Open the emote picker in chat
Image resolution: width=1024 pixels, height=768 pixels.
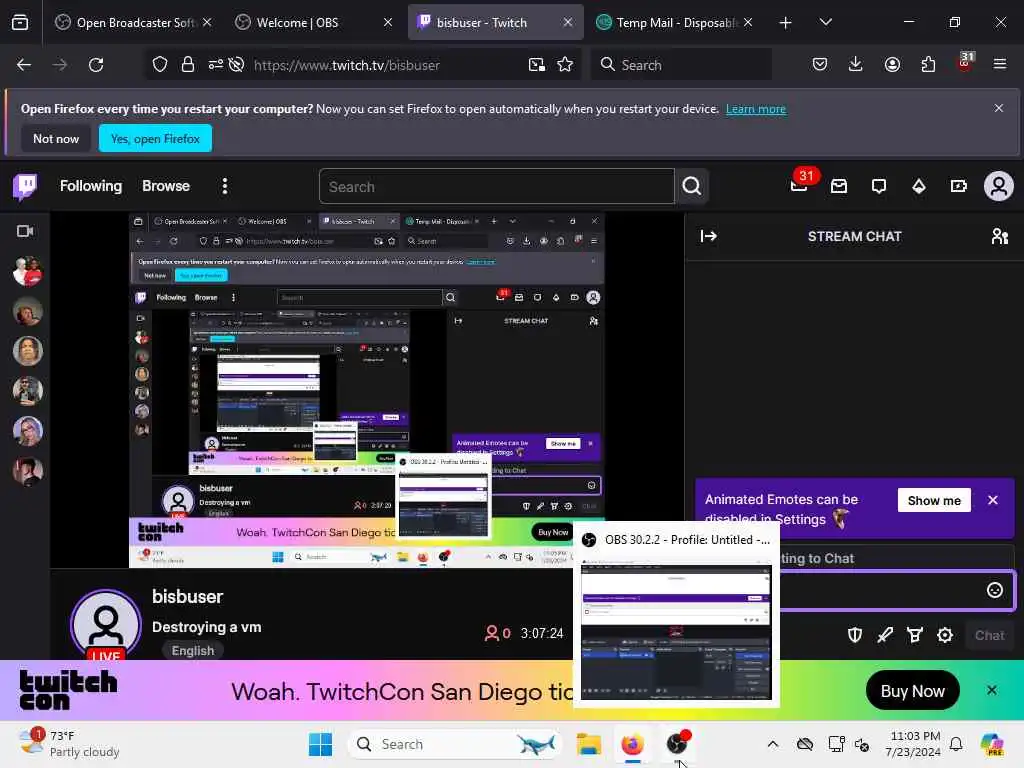pos(995,590)
